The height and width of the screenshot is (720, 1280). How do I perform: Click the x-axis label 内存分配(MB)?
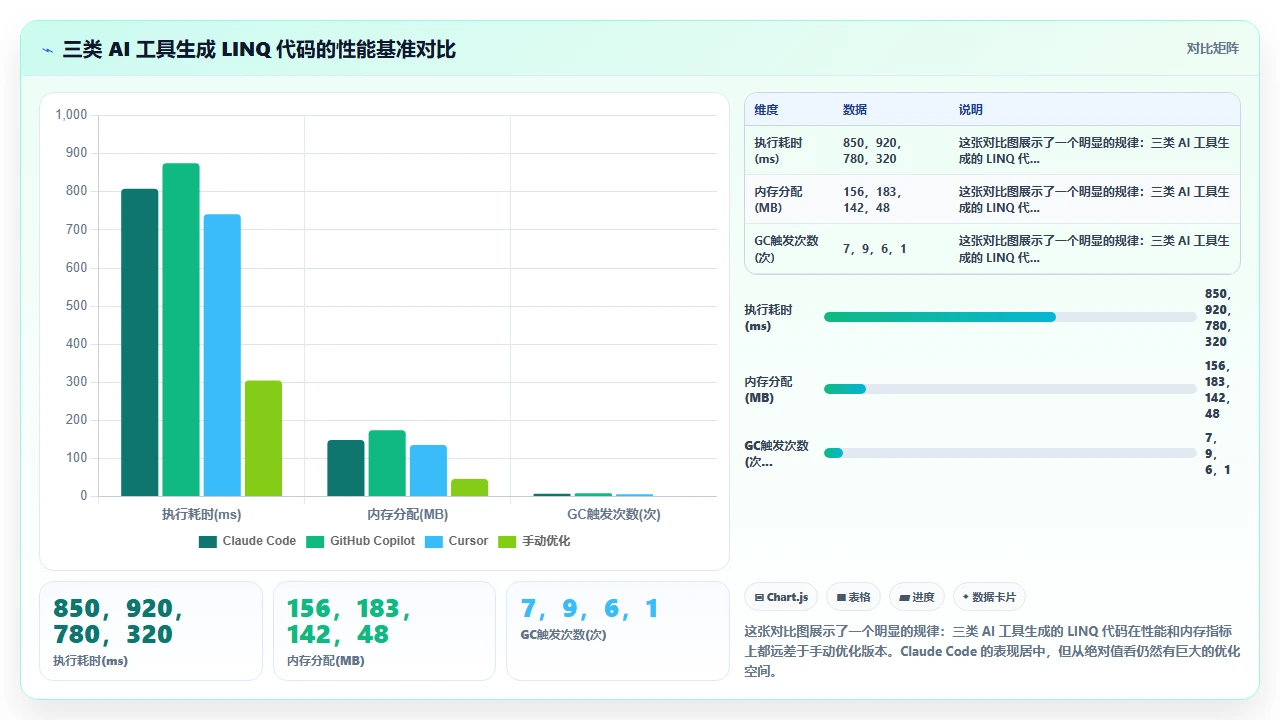pyautogui.click(x=407, y=514)
